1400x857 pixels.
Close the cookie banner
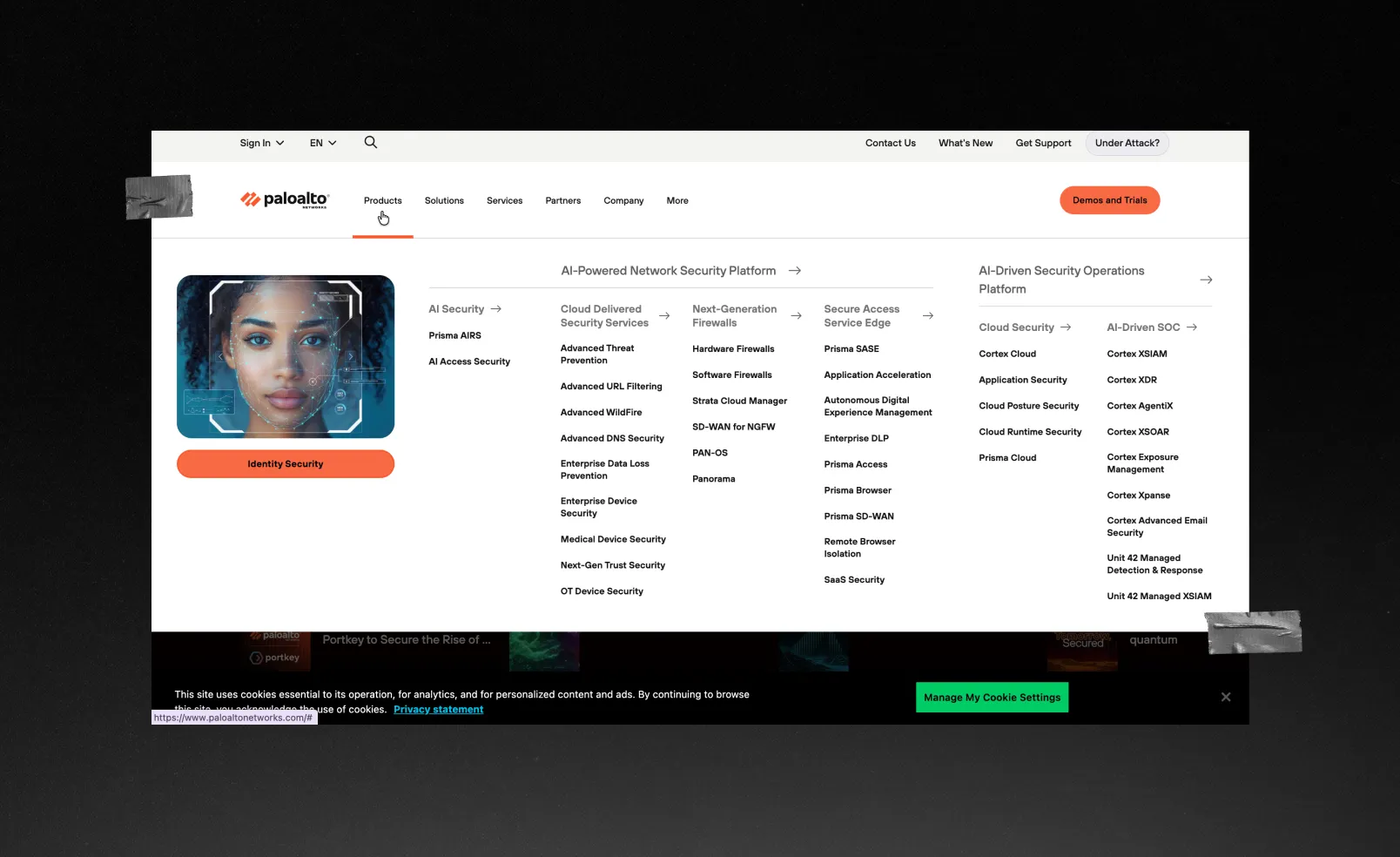(x=1226, y=697)
